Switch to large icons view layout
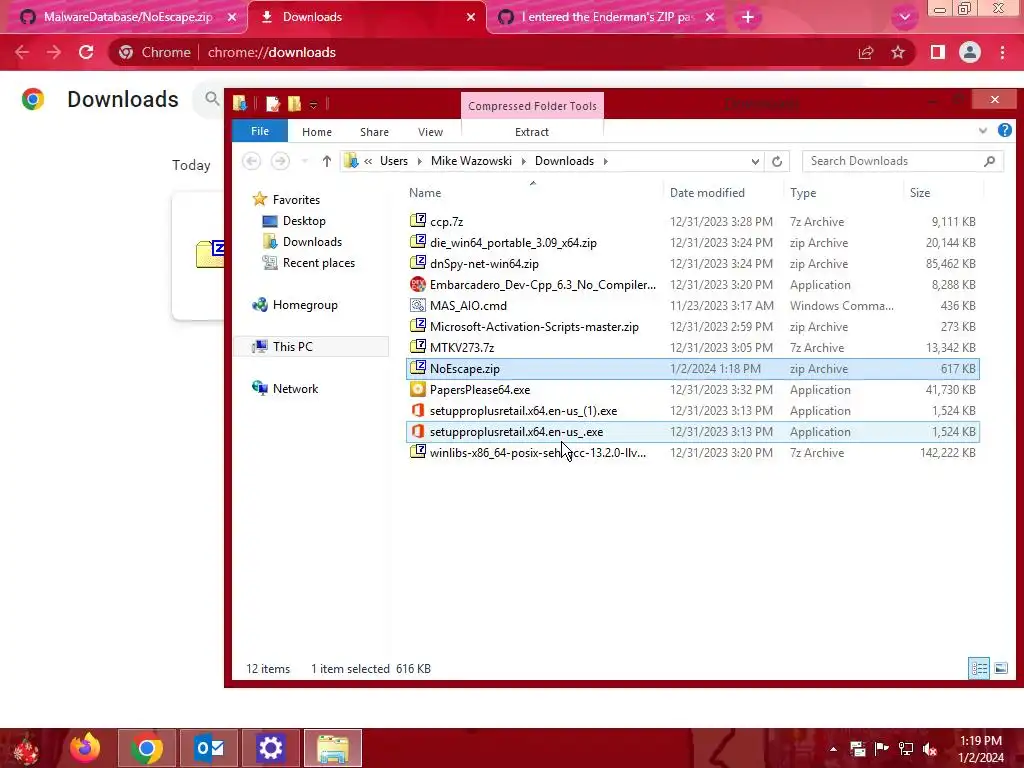The image size is (1024, 768). [x=1000, y=668]
